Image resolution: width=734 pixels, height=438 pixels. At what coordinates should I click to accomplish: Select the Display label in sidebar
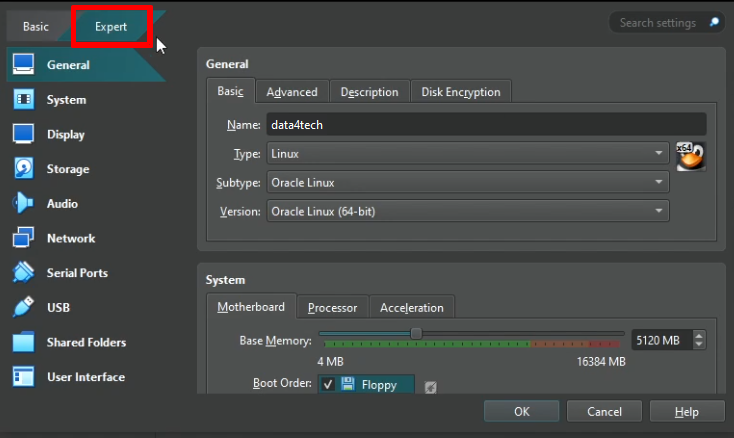(x=66, y=134)
